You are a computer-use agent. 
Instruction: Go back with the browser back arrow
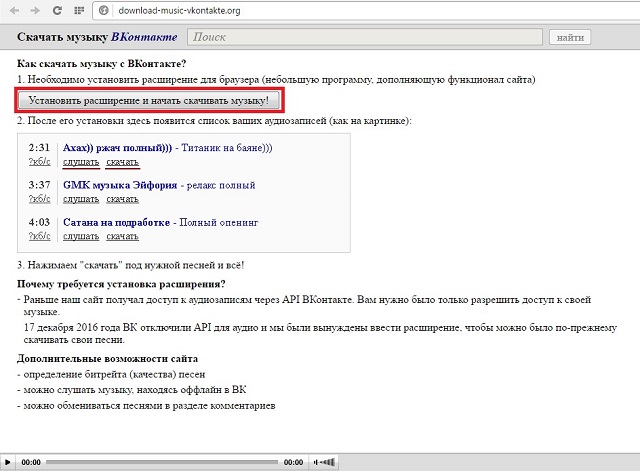[x=15, y=10]
